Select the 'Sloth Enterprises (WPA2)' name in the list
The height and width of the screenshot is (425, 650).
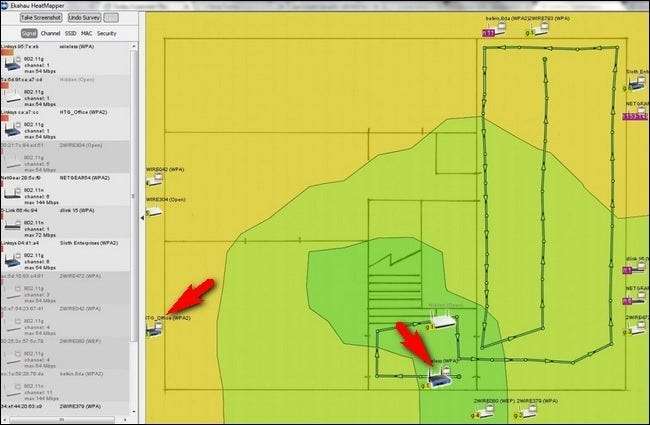tap(89, 243)
